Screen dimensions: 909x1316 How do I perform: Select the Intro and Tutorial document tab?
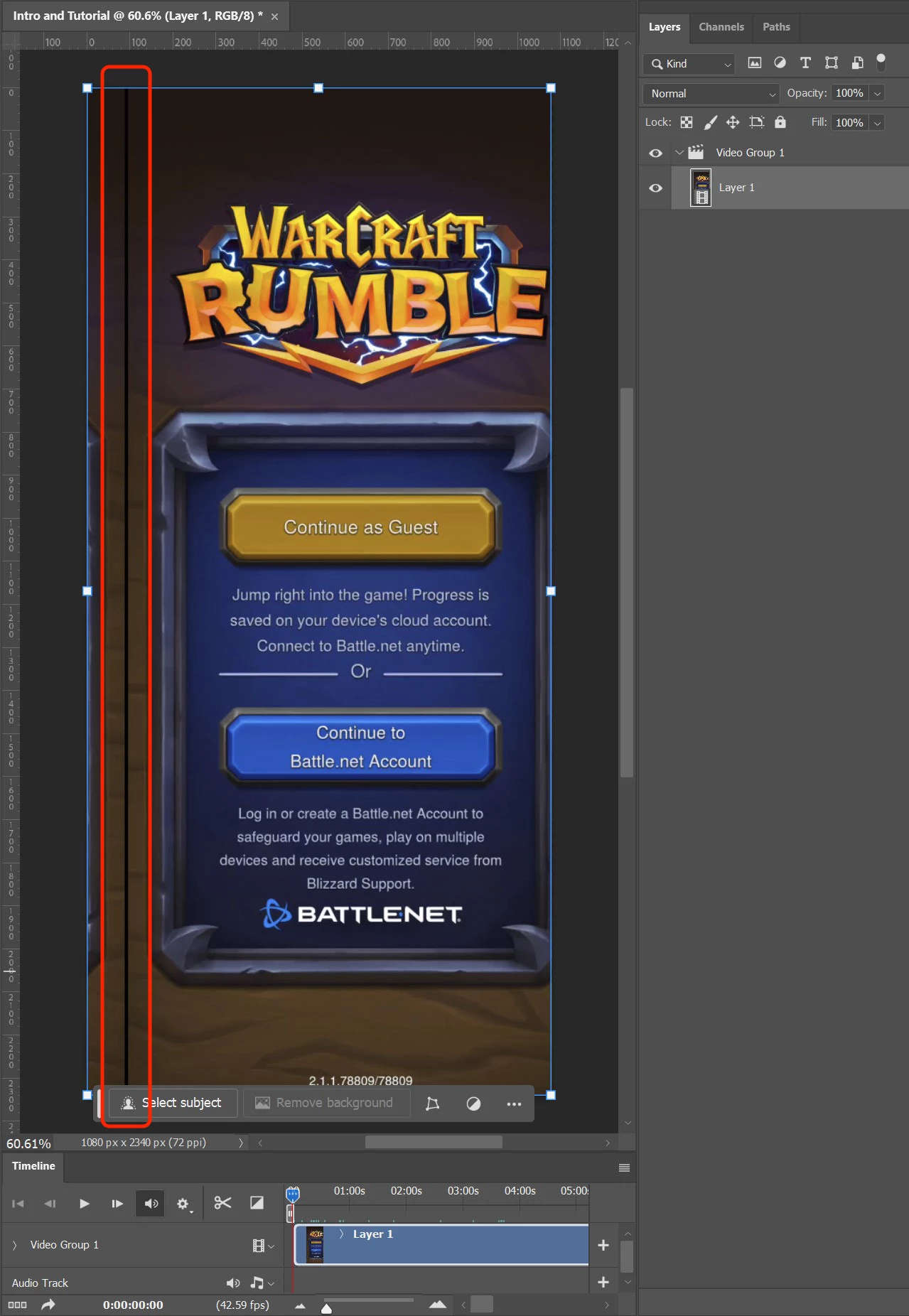click(138, 16)
